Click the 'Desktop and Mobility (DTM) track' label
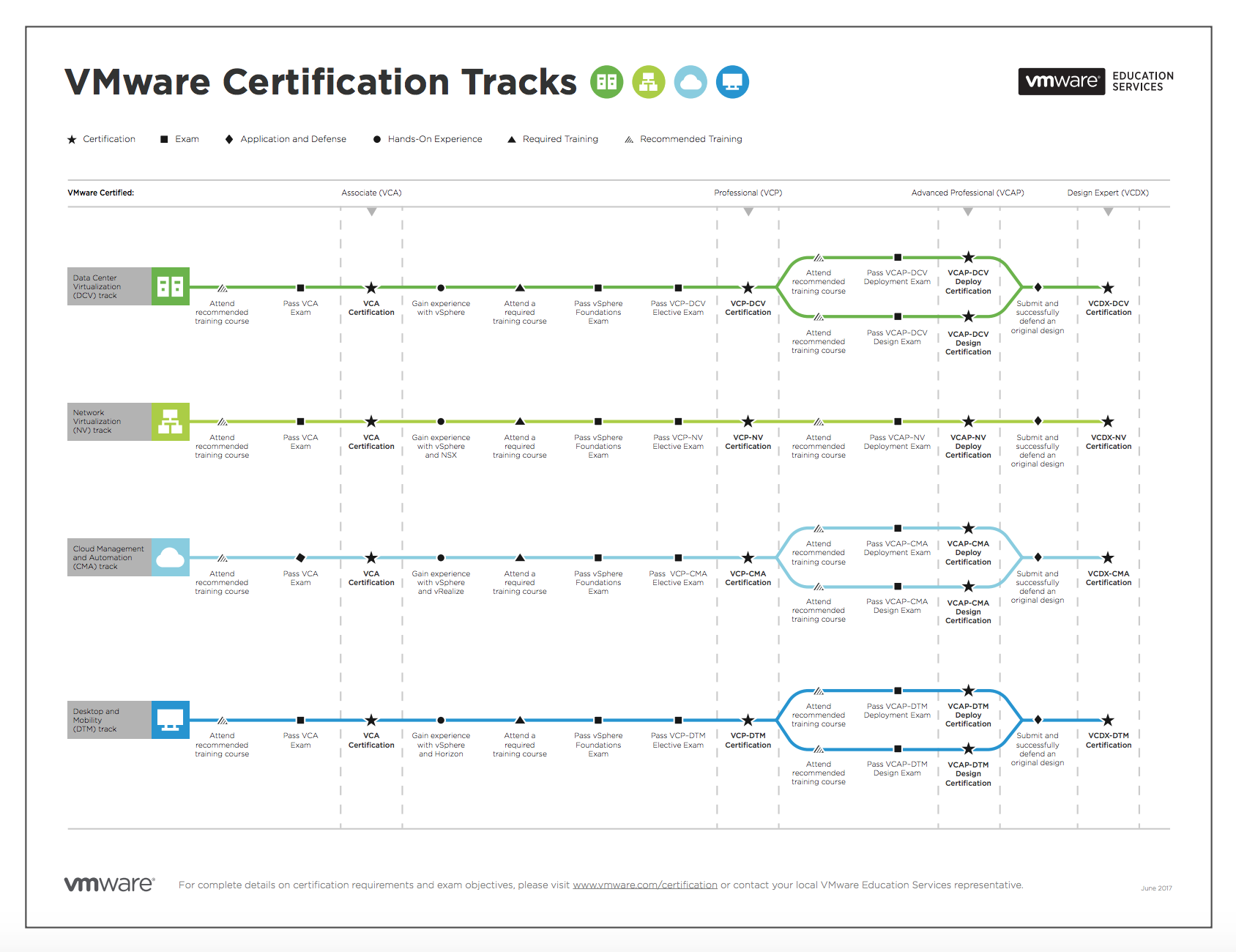Viewport: 1236px width, 952px height. click(x=96, y=720)
